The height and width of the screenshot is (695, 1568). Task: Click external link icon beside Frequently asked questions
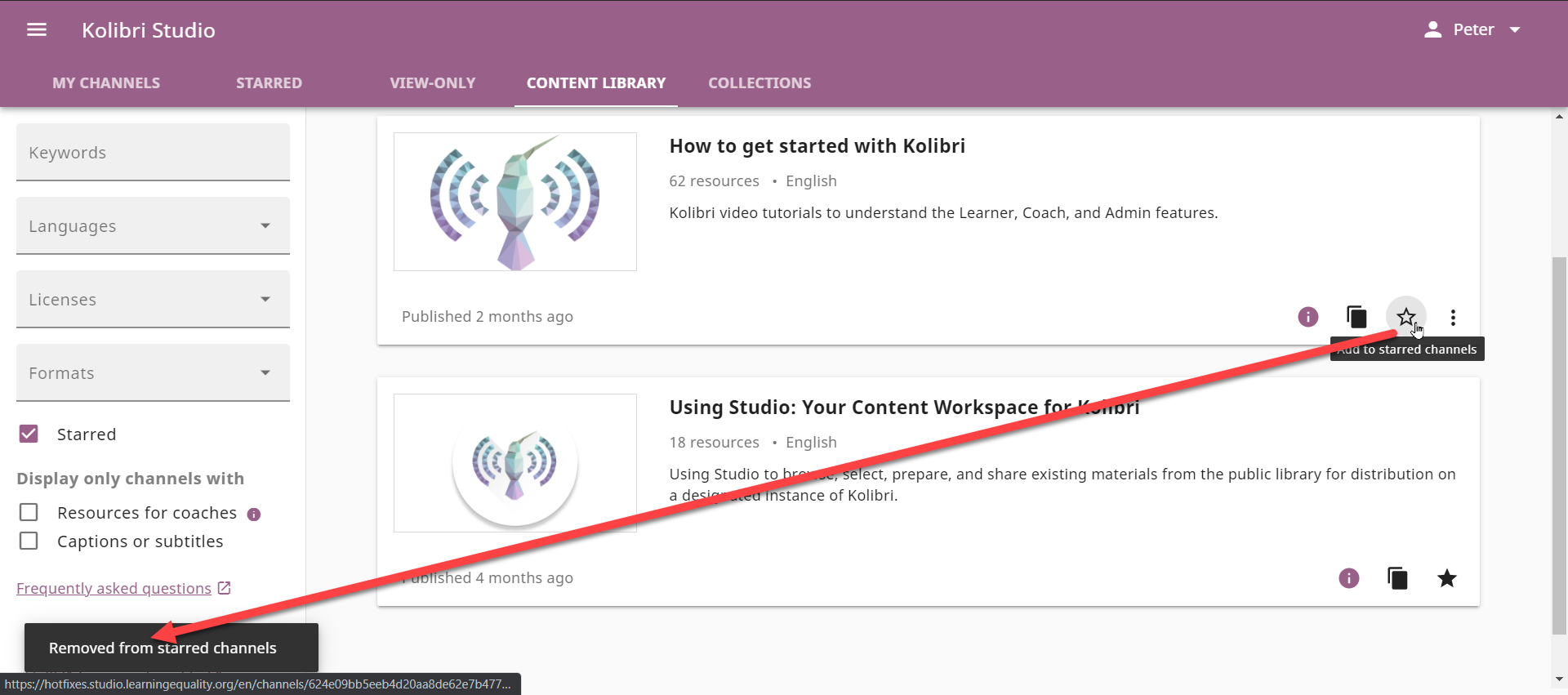tap(225, 588)
